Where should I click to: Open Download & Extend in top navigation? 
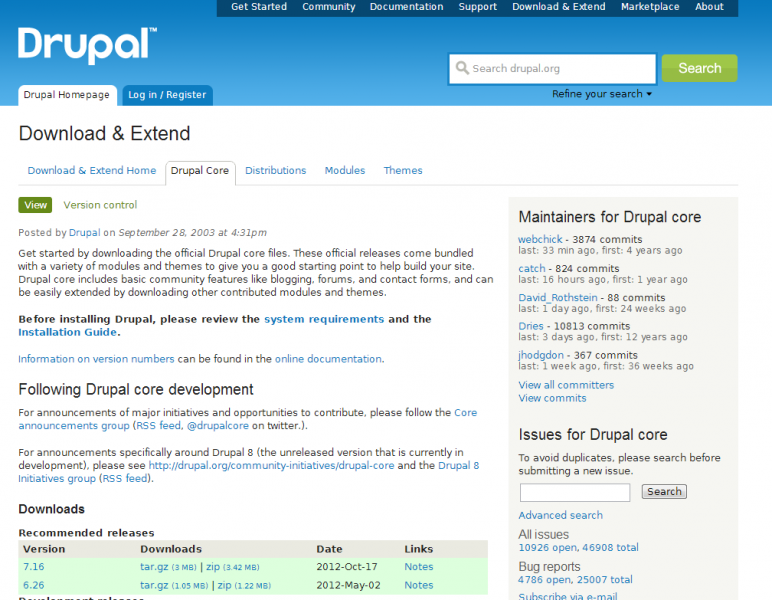pyautogui.click(x=558, y=7)
